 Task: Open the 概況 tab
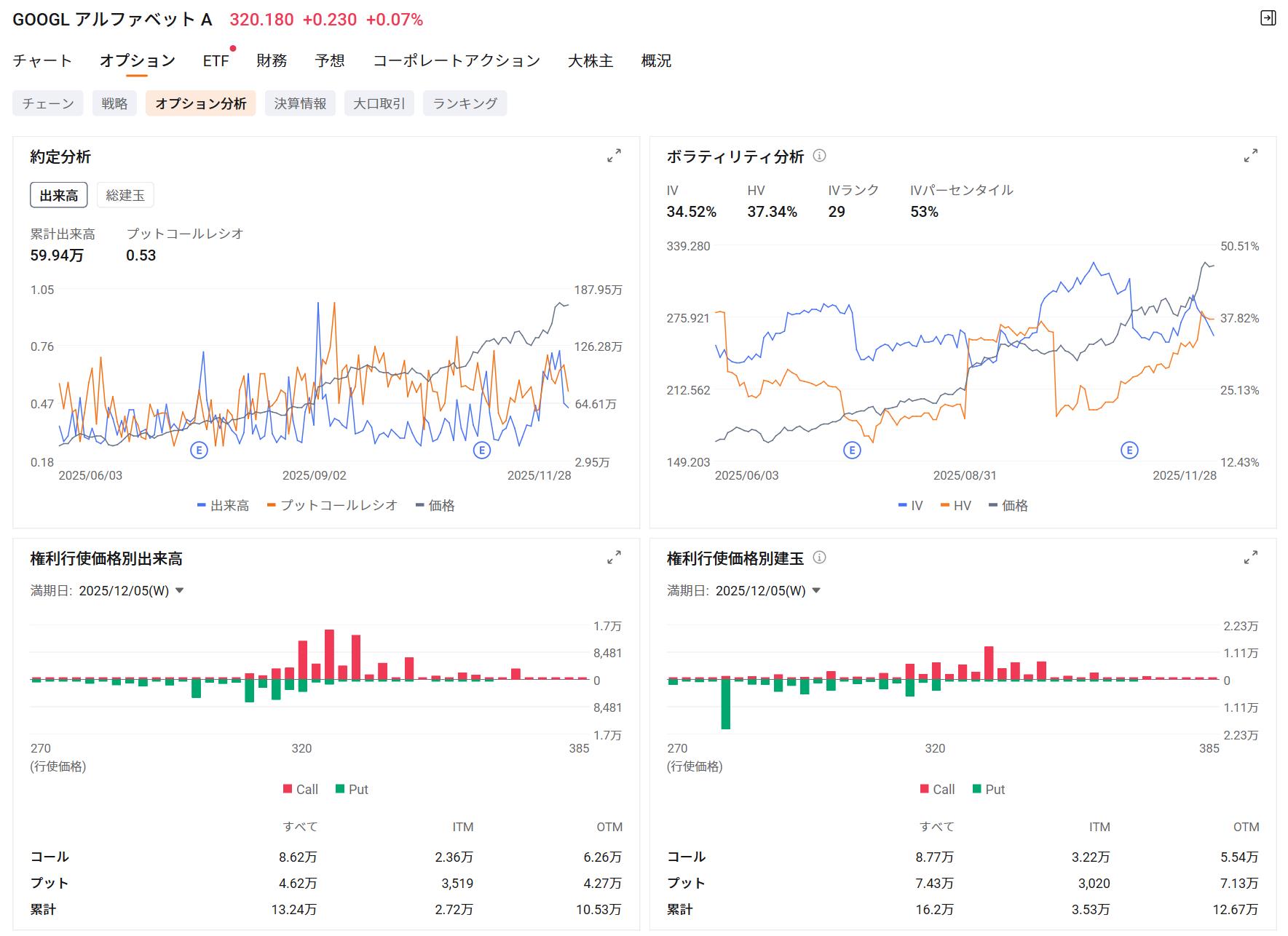coord(656,60)
